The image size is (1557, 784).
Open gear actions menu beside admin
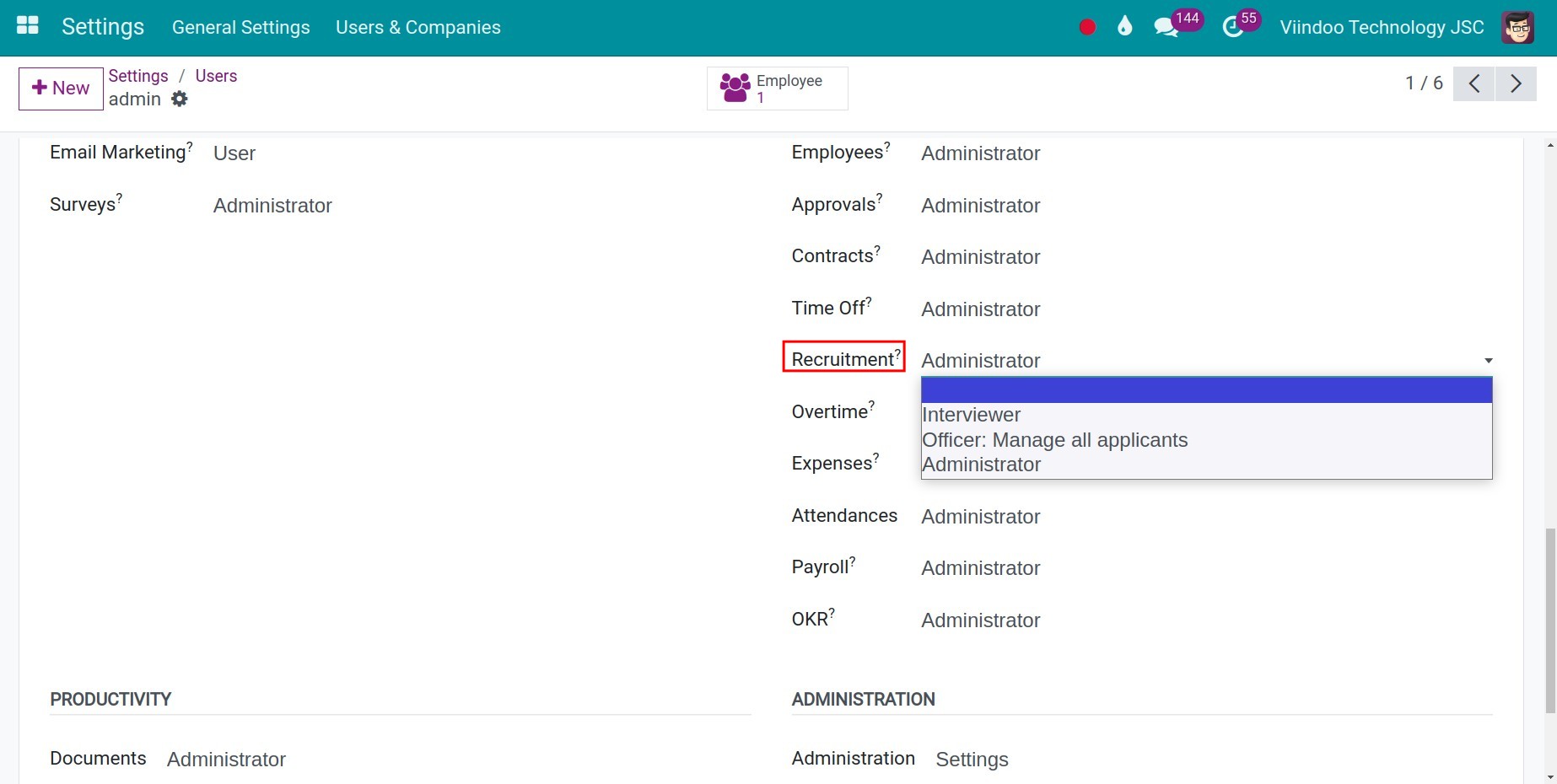(180, 99)
